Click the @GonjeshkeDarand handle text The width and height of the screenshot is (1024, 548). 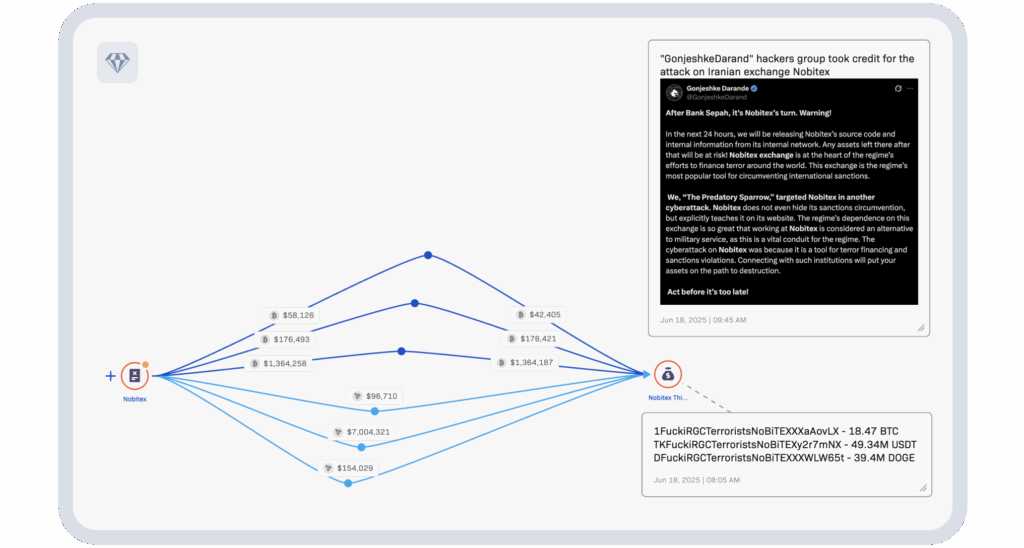coord(716,97)
